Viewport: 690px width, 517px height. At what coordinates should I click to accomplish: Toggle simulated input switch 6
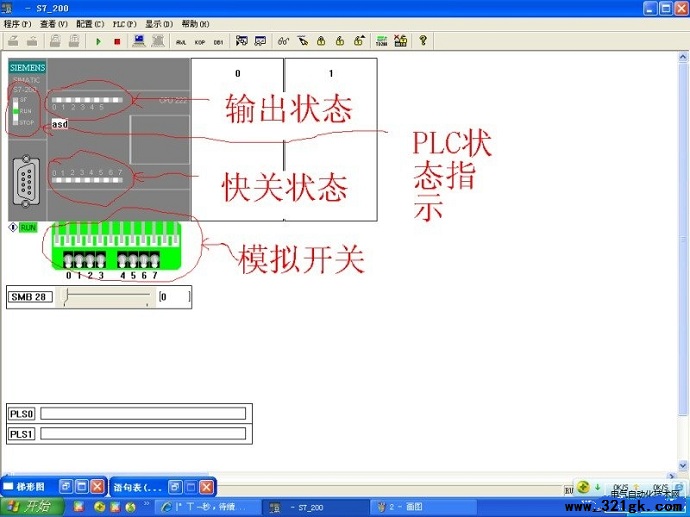pyautogui.click(x=144, y=260)
